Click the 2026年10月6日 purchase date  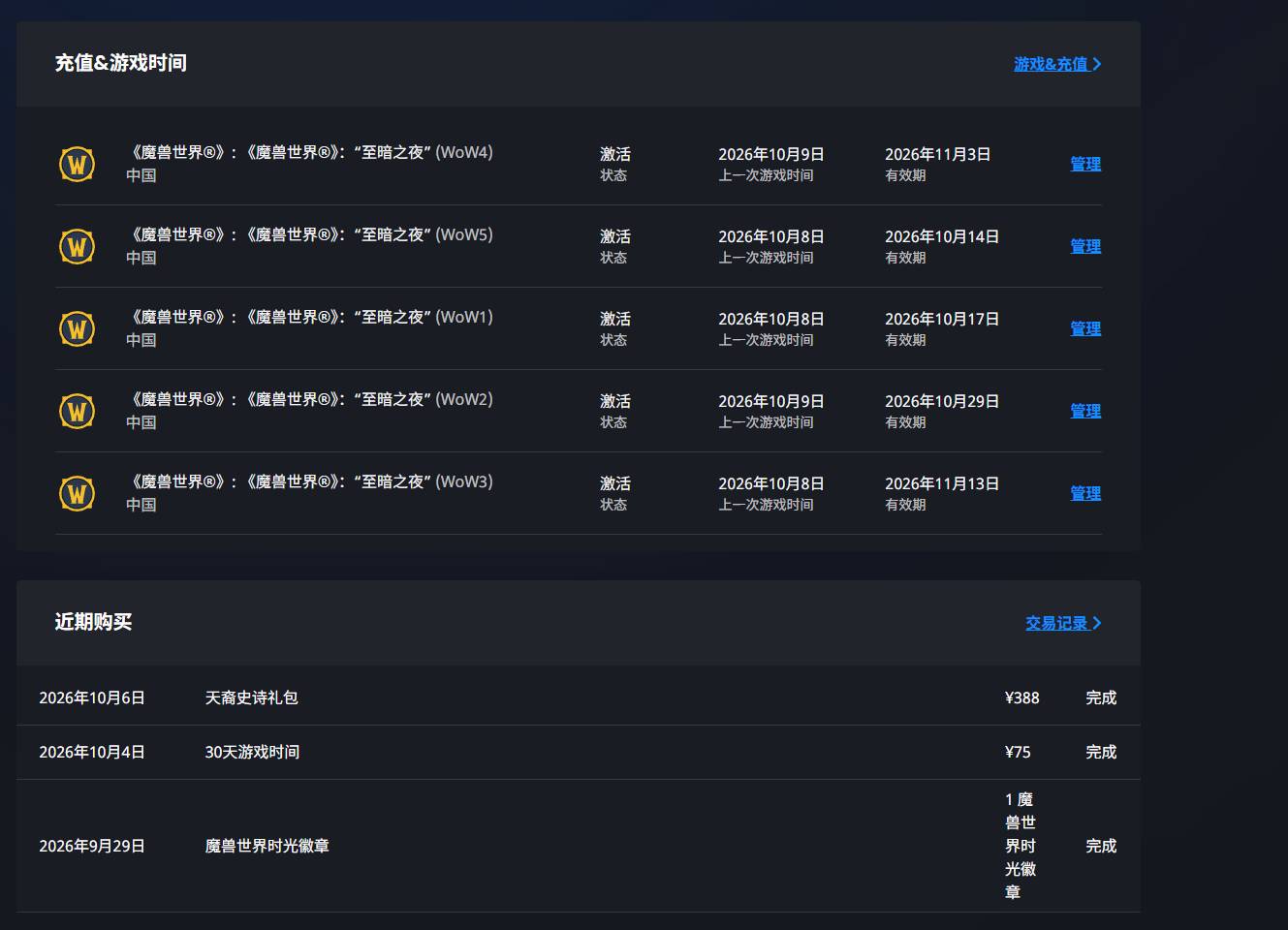click(x=92, y=697)
